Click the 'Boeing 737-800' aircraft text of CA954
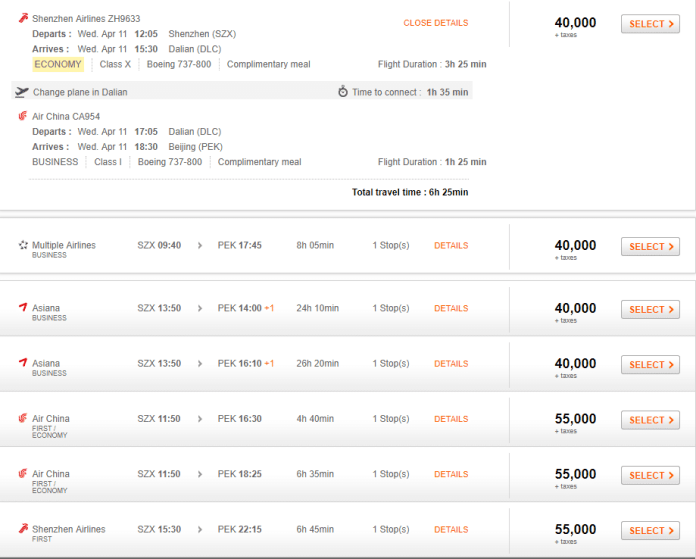This screenshot has height=559, width=696. click(170, 162)
